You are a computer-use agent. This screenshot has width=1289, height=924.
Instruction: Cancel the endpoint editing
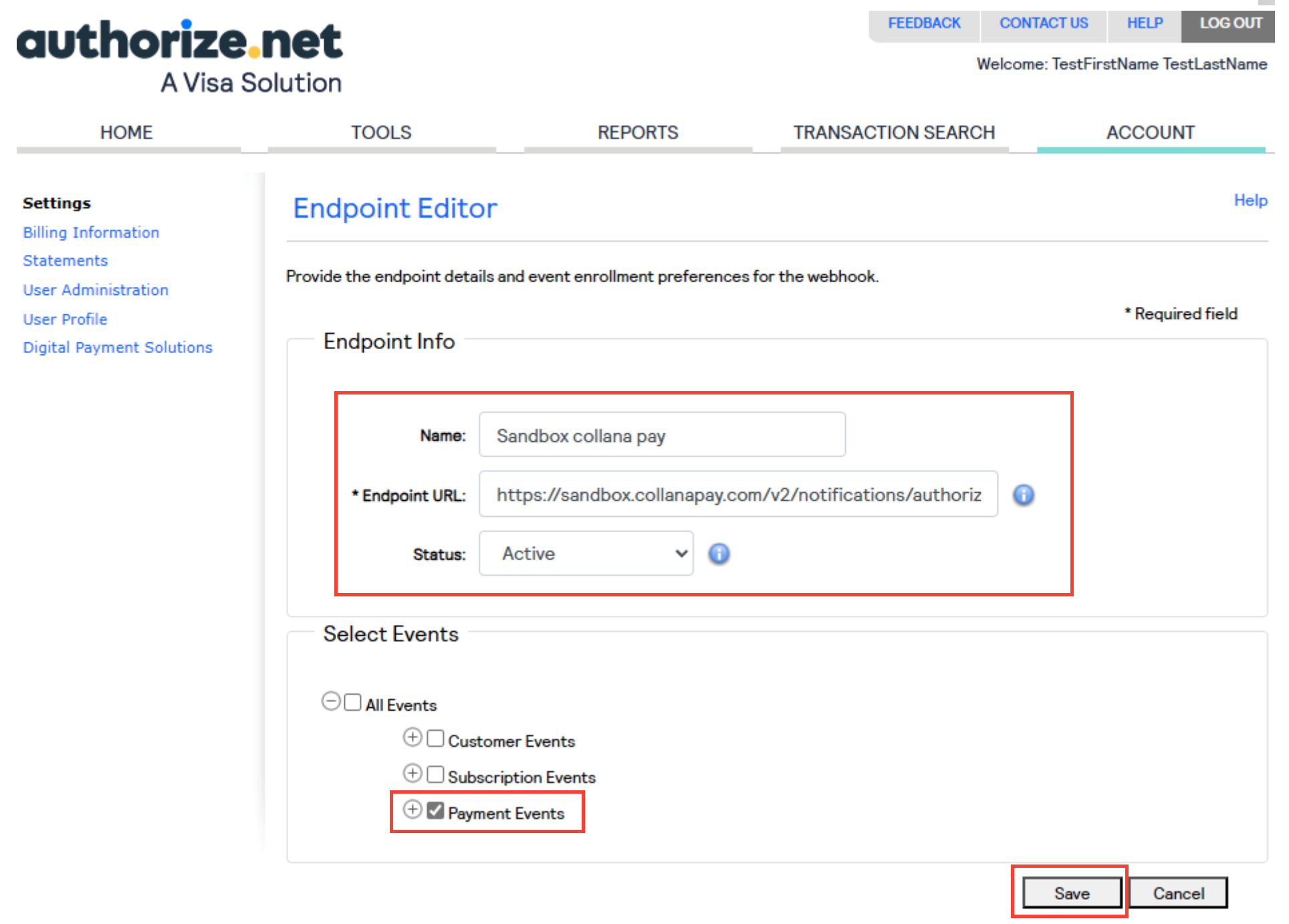(x=1178, y=893)
